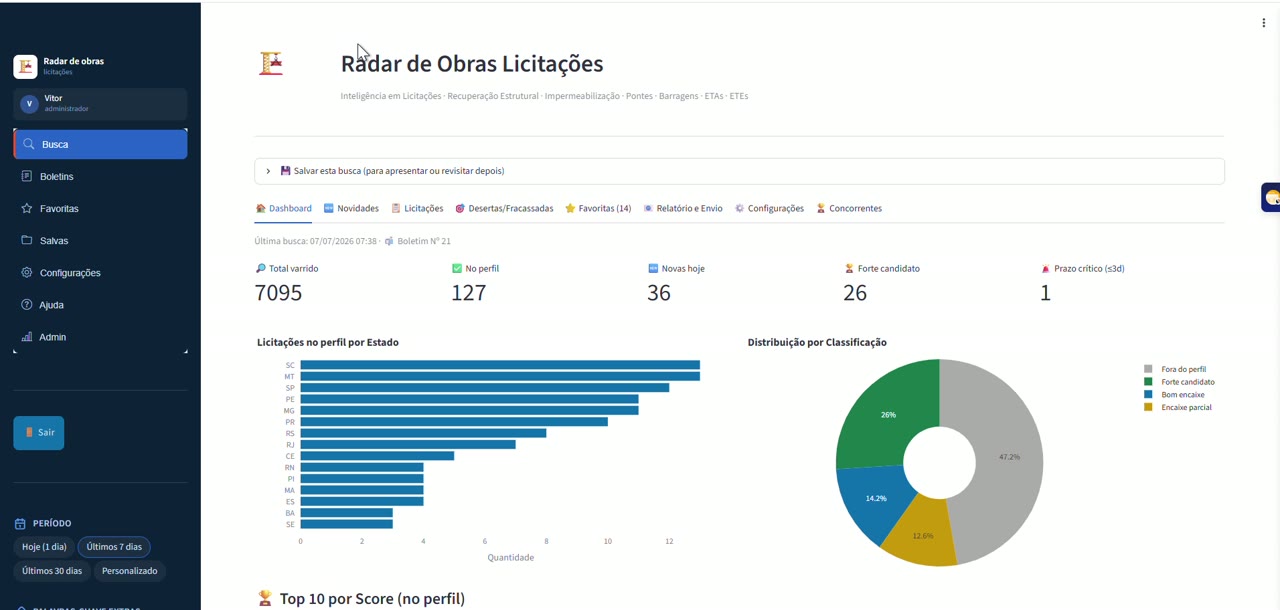The image size is (1280, 610).
Task: Click the Radar de Obras Licitações heading
Action: point(472,63)
